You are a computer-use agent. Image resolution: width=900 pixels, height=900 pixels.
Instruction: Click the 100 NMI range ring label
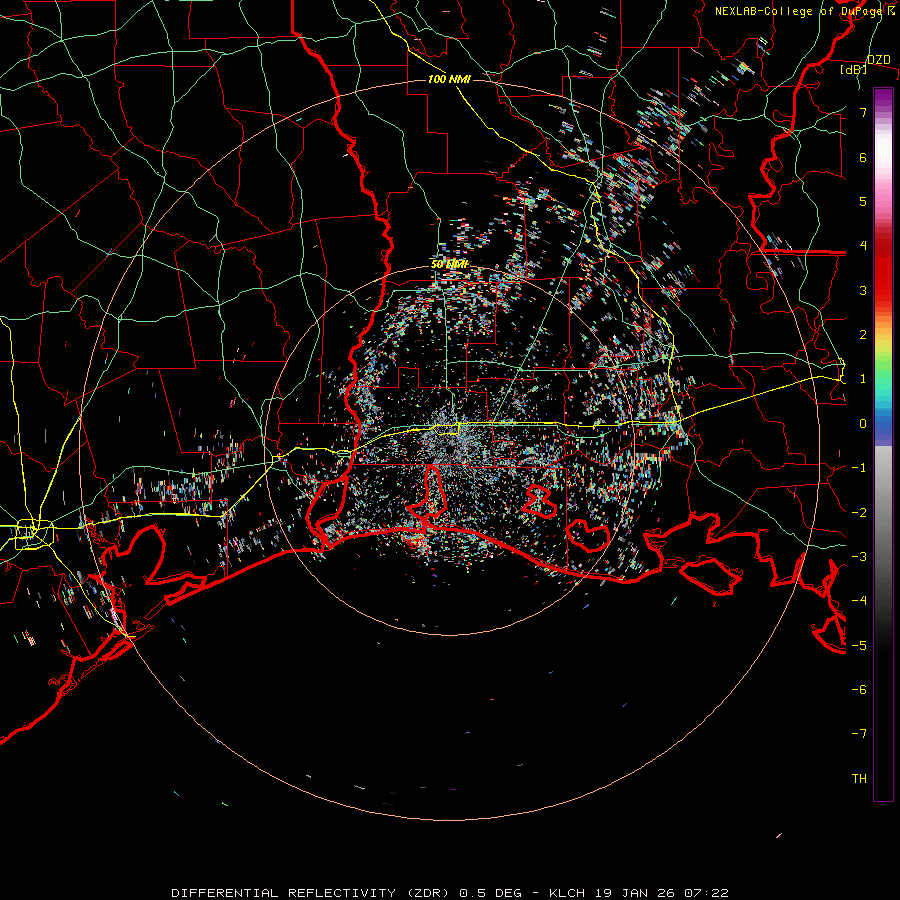(449, 79)
